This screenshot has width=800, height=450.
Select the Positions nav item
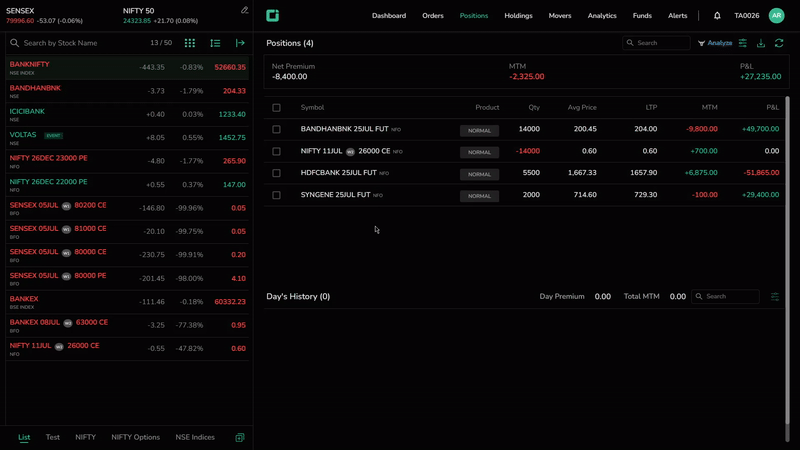[x=473, y=16]
